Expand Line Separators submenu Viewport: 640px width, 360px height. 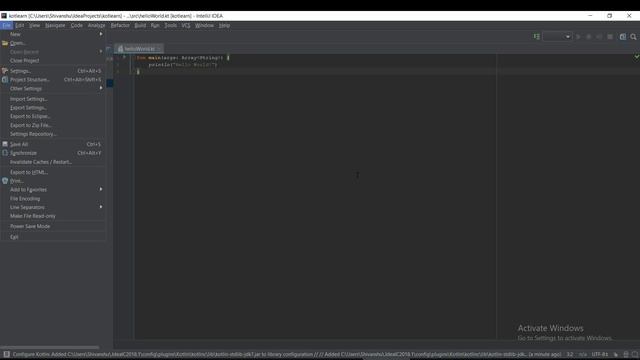[x=53, y=207]
